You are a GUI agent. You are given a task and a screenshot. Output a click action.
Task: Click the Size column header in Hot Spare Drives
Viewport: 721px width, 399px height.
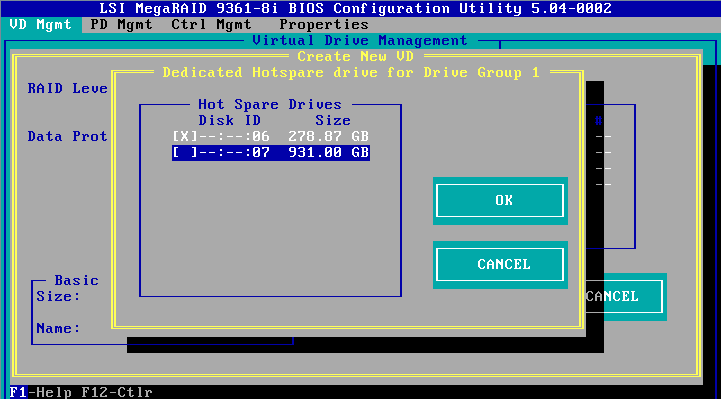point(333,120)
